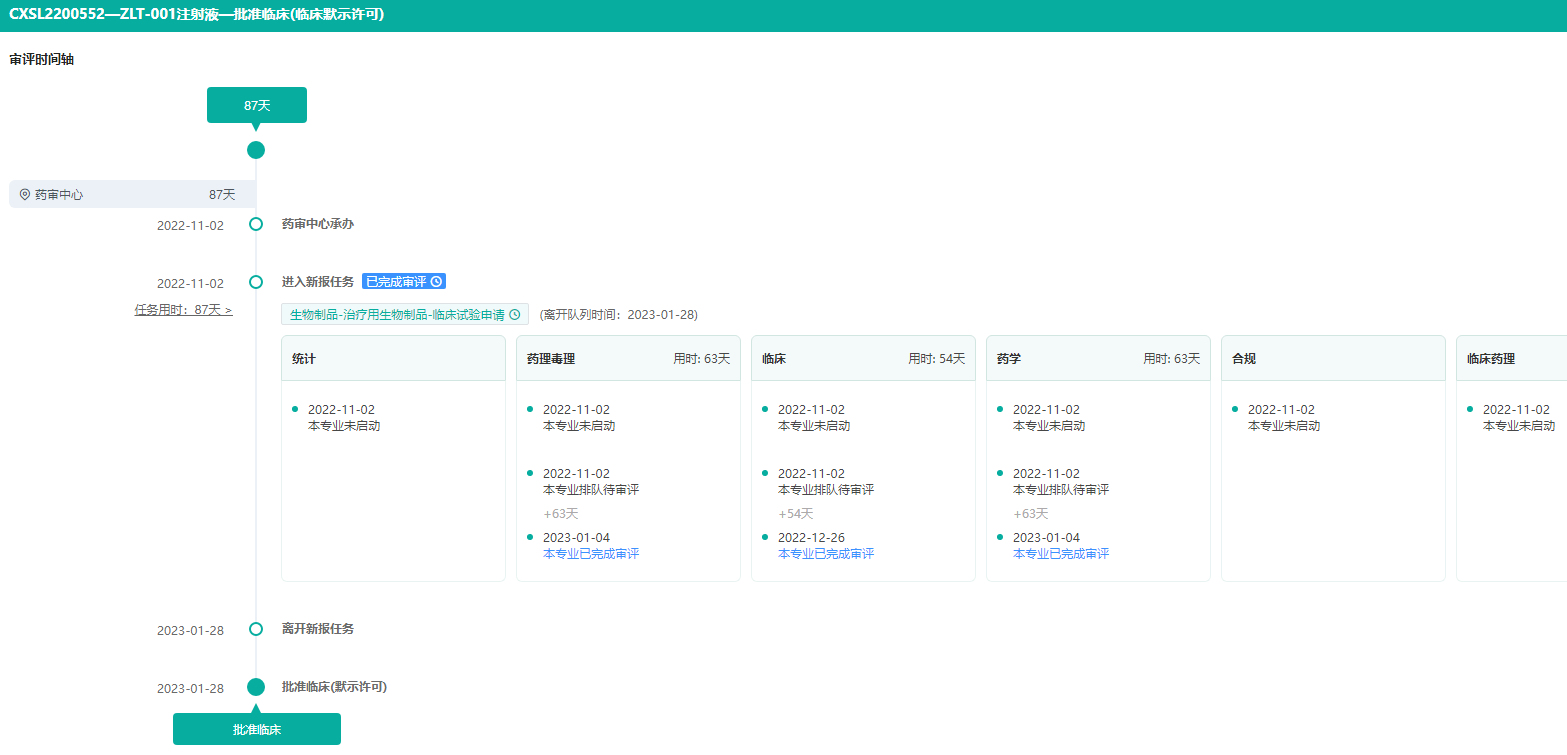Click 本专业已完成审评 in 药理毒理 card
The width and height of the screenshot is (1567, 755).
point(591,554)
